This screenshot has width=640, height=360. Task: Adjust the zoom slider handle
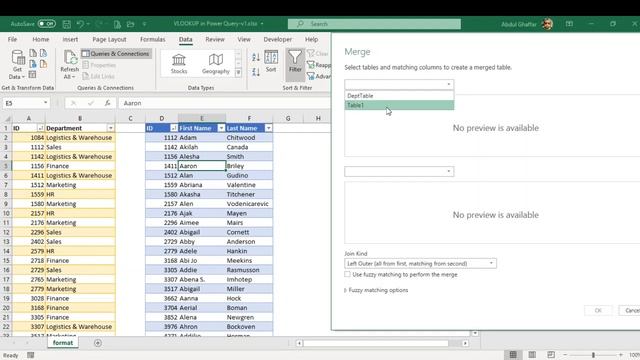(x=593, y=355)
